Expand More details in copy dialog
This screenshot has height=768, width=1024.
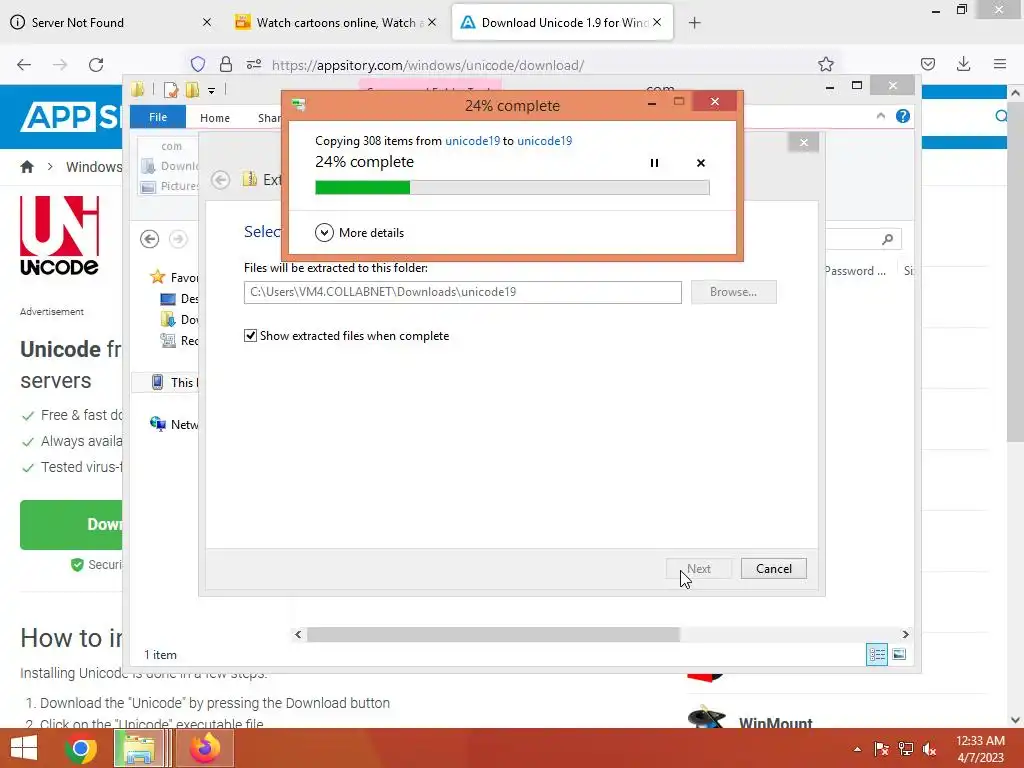pos(359,232)
